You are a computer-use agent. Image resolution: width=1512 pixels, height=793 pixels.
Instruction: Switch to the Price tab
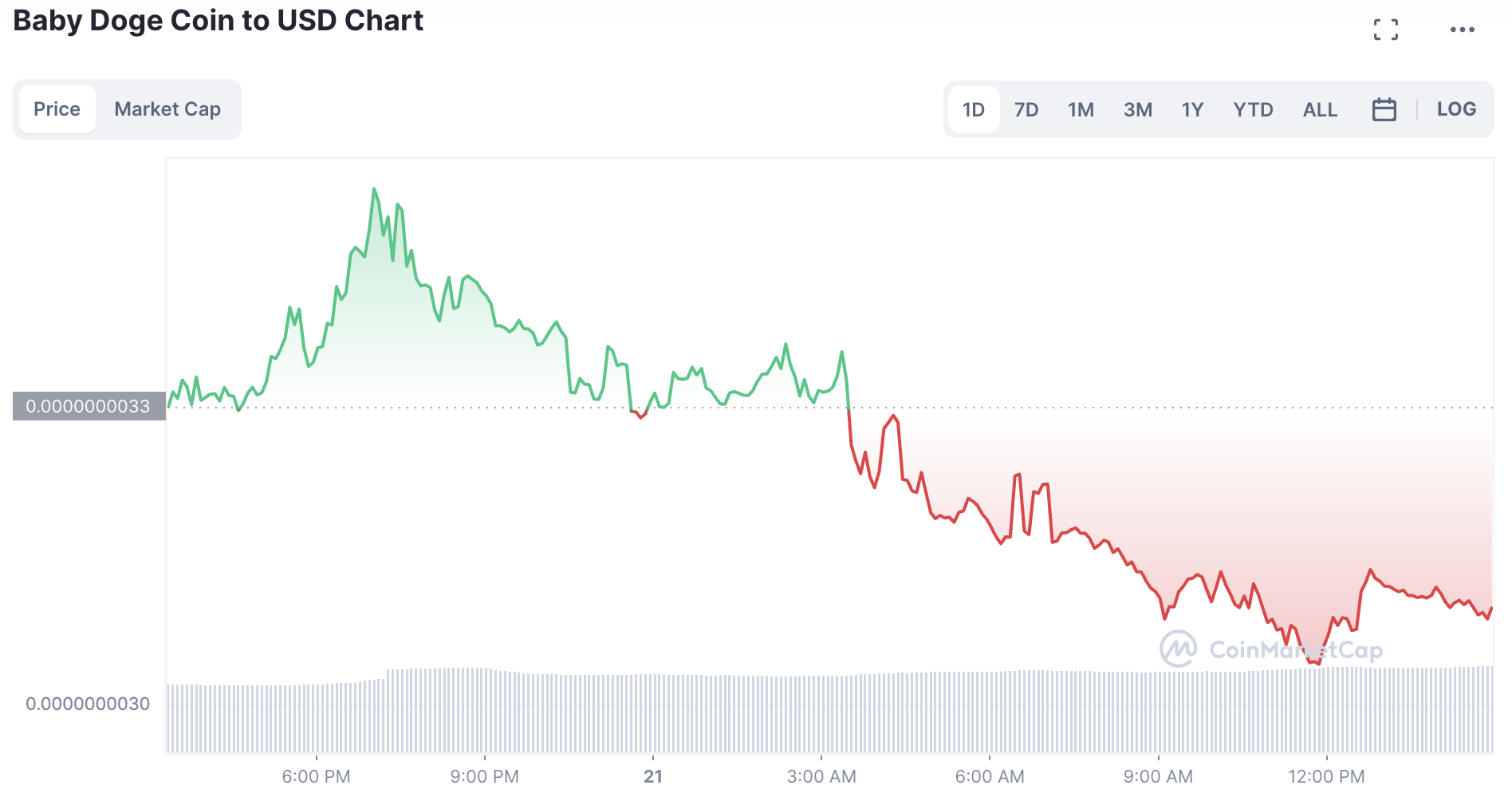(57, 109)
